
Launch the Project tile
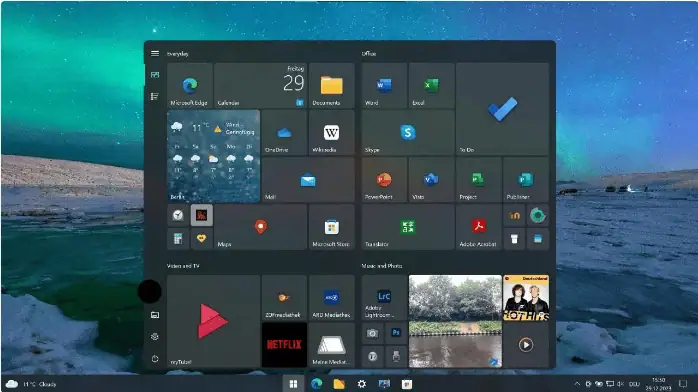click(x=479, y=180)
